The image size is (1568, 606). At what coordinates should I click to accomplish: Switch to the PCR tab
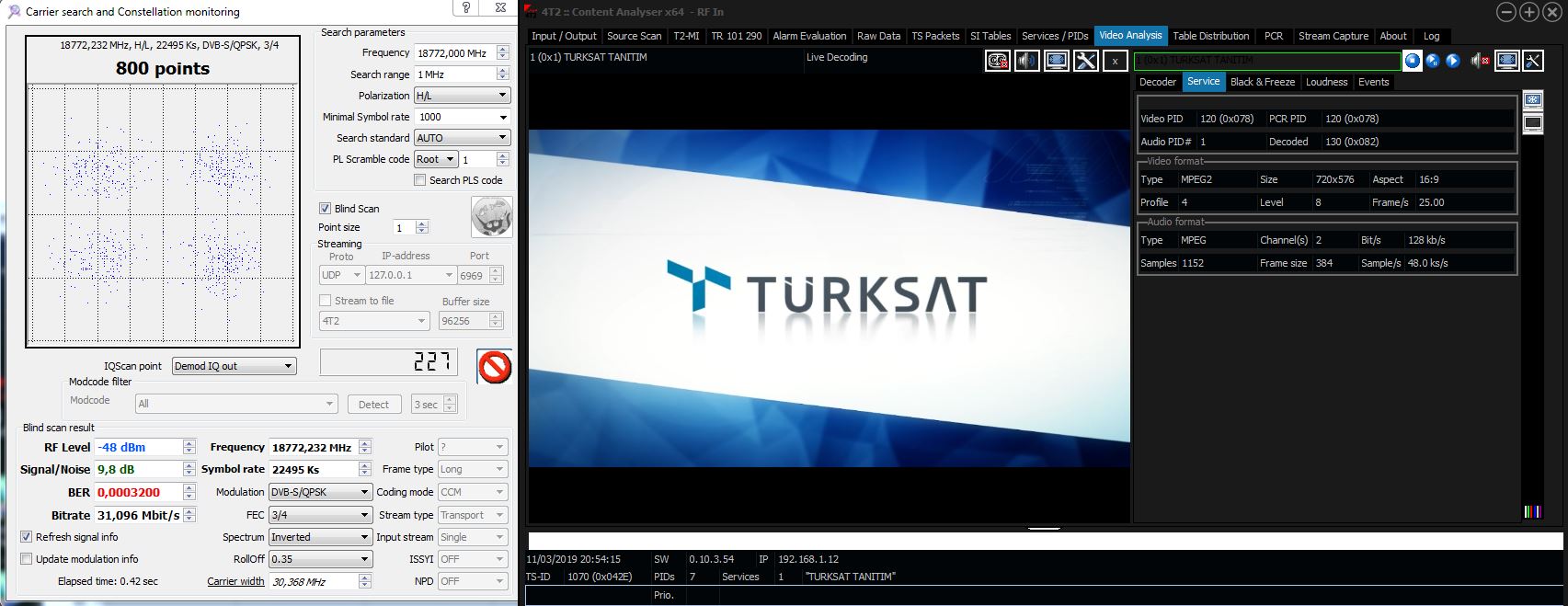tap(1274, 36)
